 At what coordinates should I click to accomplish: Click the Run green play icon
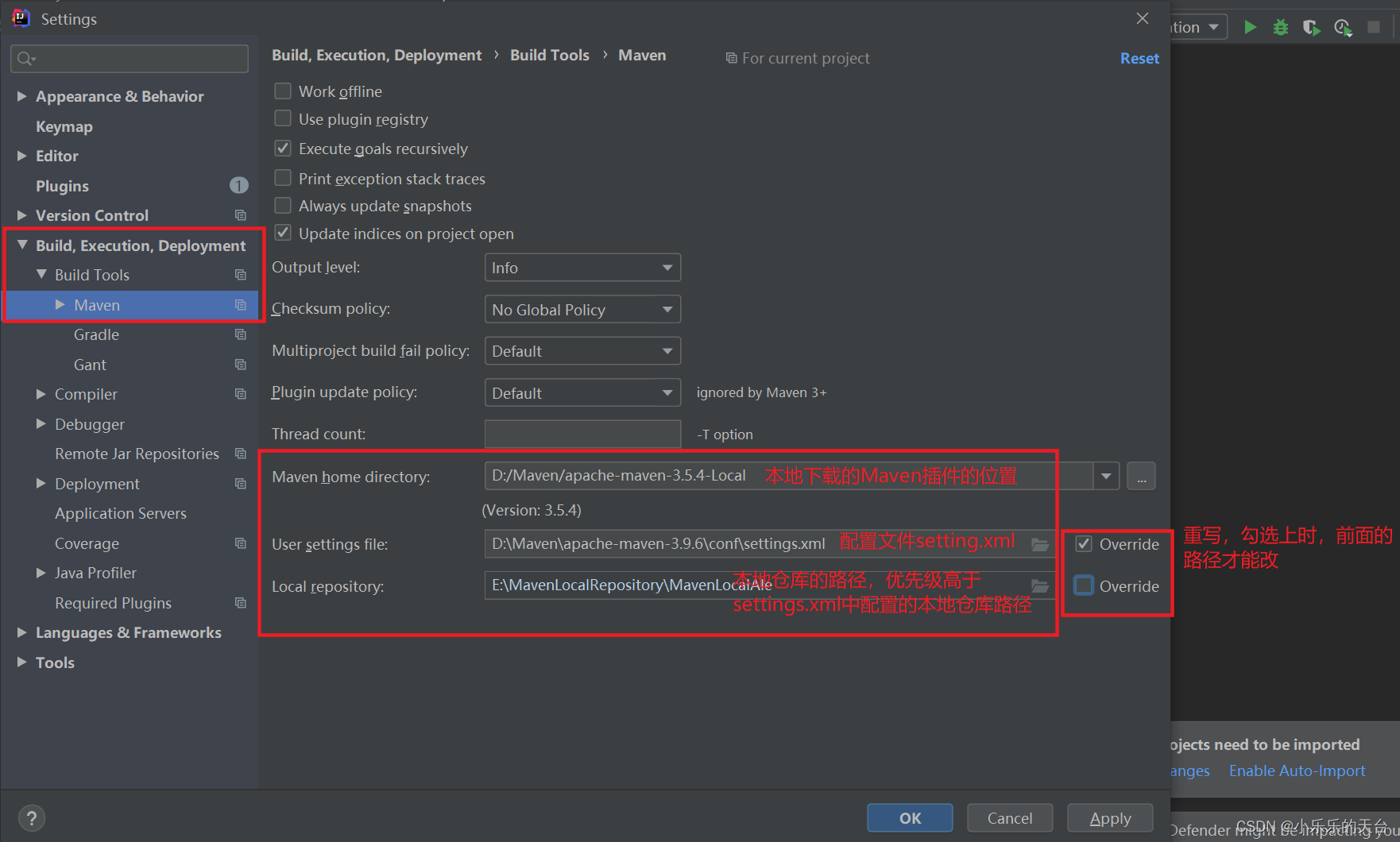[x=1250, y=27]
